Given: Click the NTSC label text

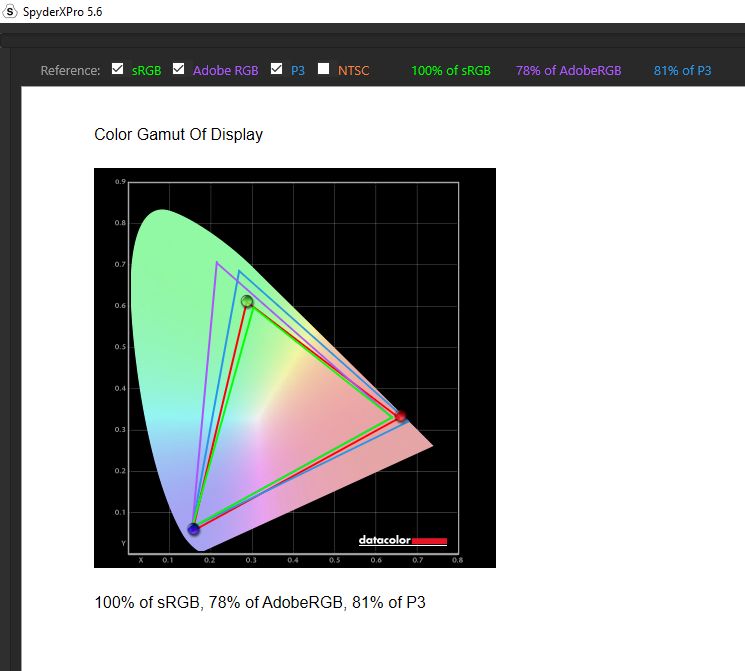Looking at the screenshot, I should [353, 71].
